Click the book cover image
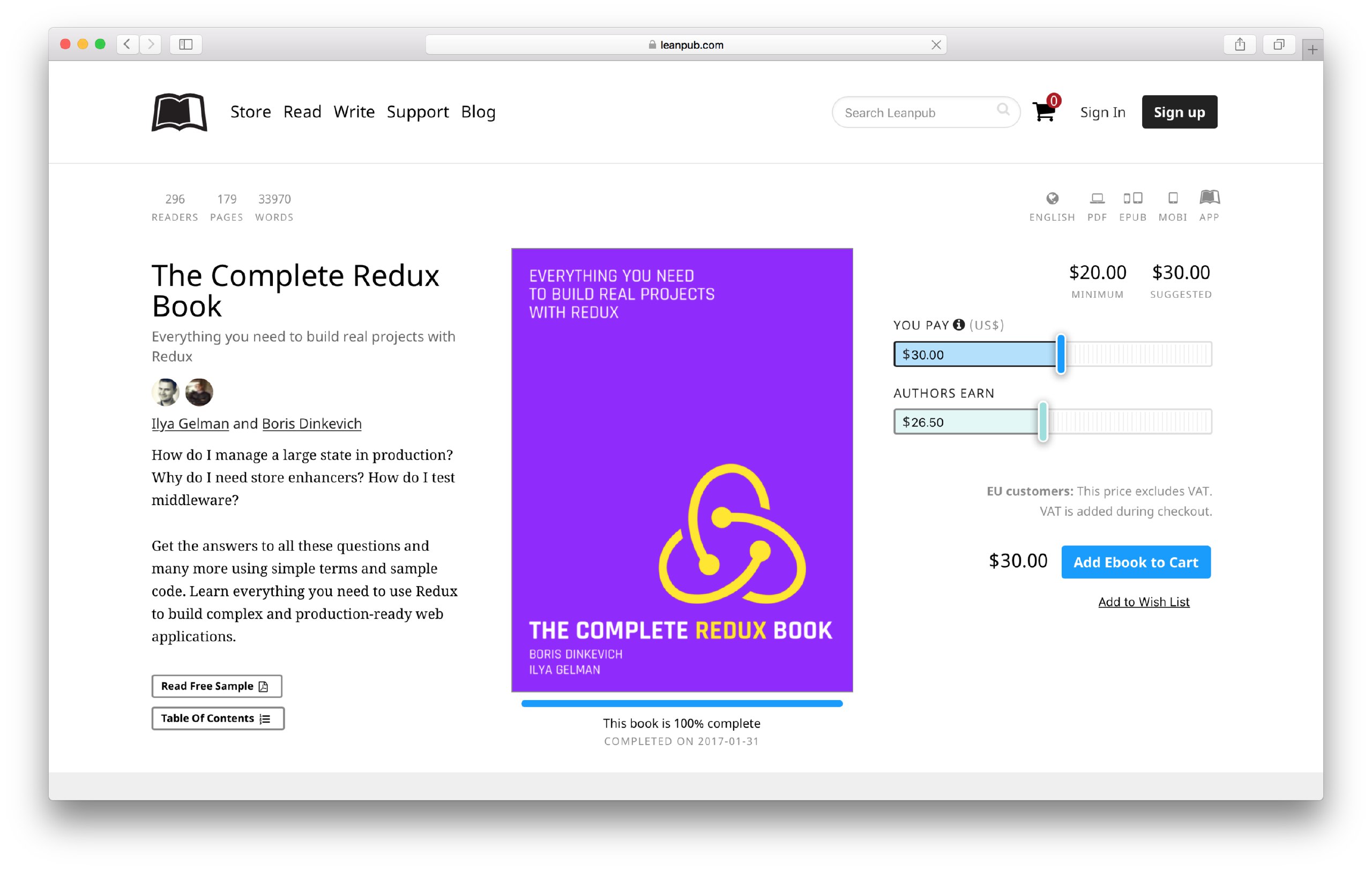This screenshot has height=870, width=1372. pos(681,470)
